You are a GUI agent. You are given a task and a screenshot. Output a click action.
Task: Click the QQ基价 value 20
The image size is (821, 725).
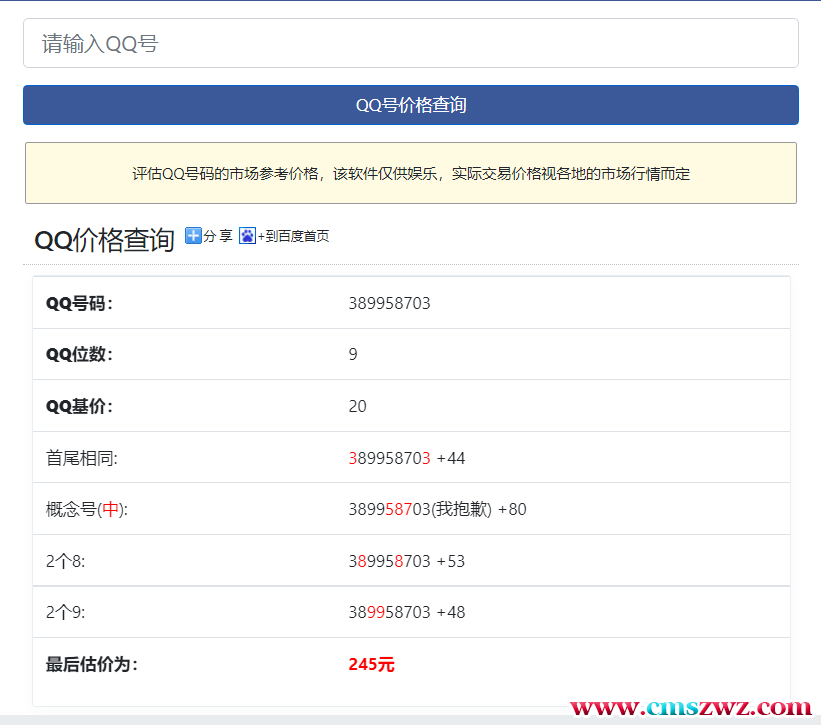(357, 406)
